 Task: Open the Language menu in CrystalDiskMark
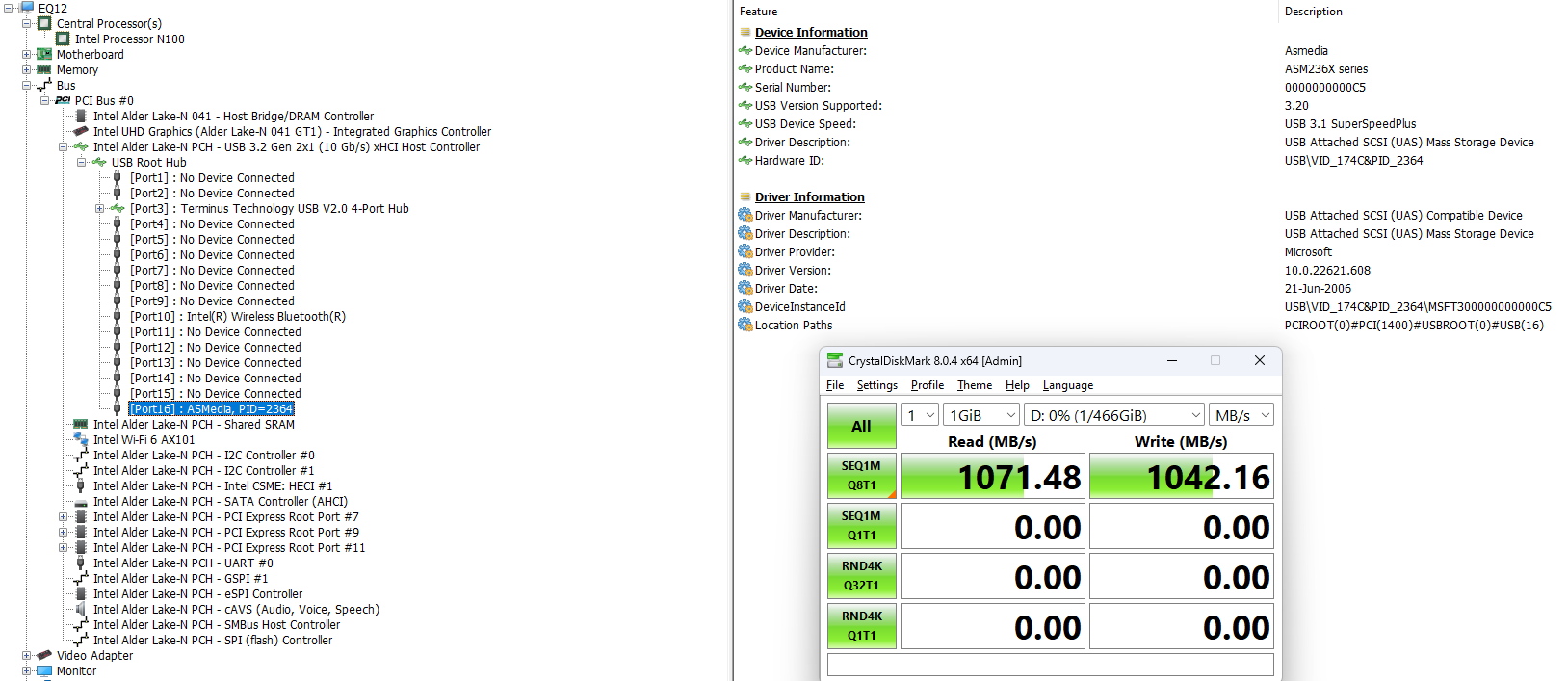coord(1068,385)
